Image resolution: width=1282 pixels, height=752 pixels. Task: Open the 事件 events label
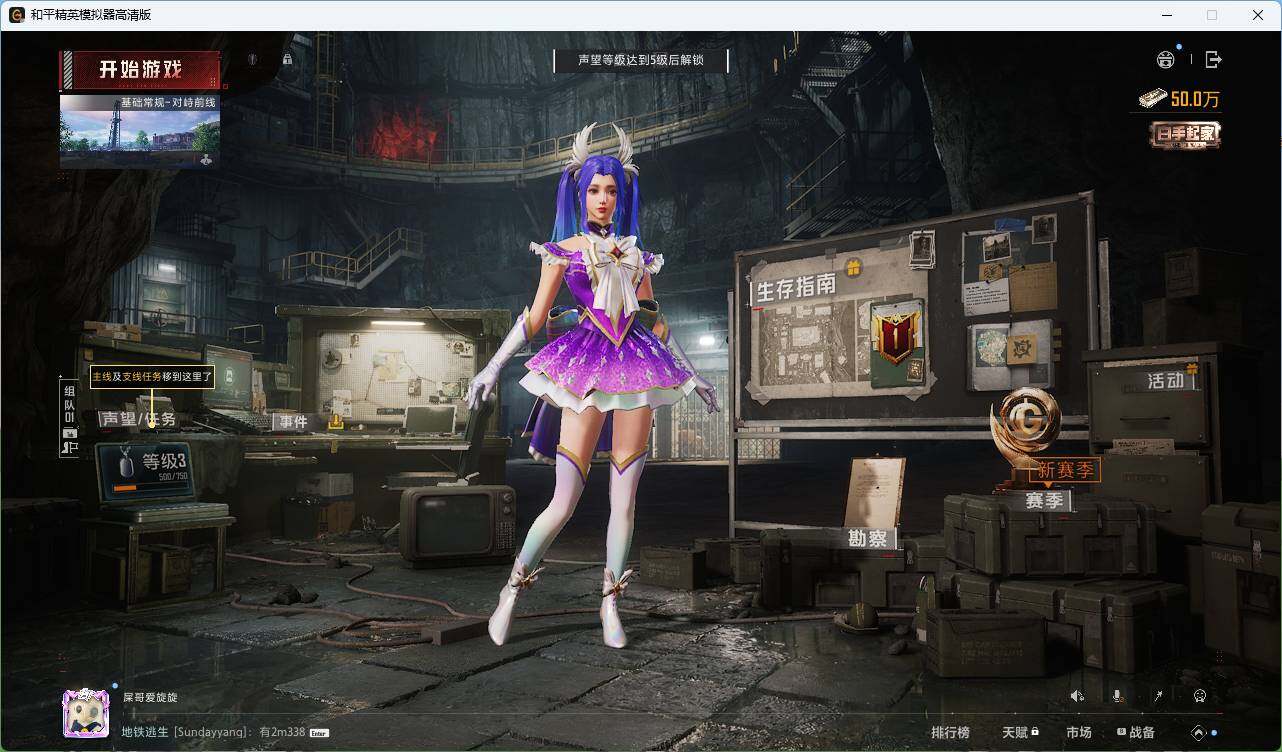(293, 422)
